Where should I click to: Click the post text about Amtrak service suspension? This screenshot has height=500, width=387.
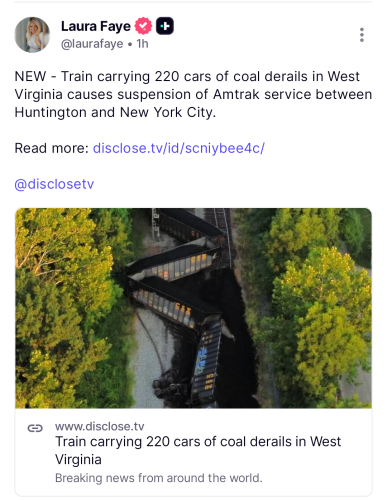[x=193, y=94]
